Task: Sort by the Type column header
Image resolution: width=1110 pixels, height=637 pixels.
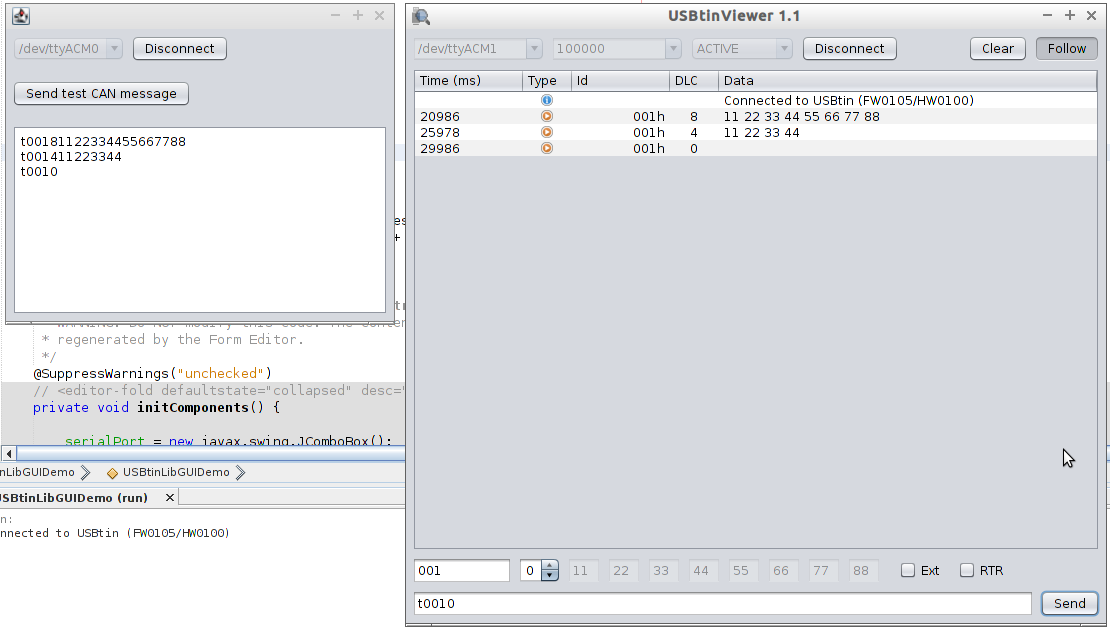Action: (547, 81)
